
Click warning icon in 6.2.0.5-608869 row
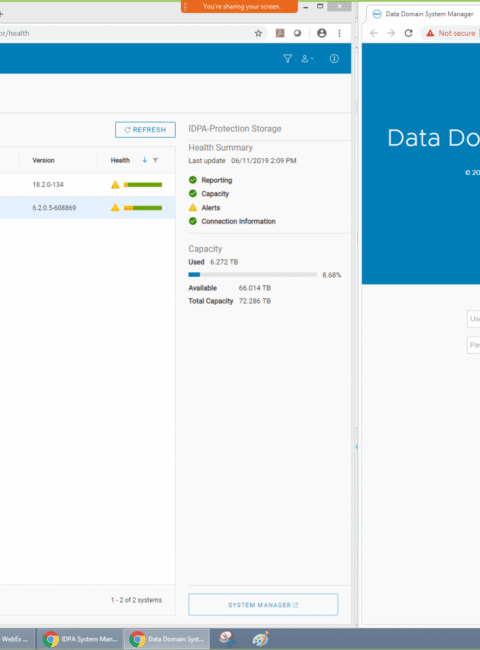[x=115, y=208]
